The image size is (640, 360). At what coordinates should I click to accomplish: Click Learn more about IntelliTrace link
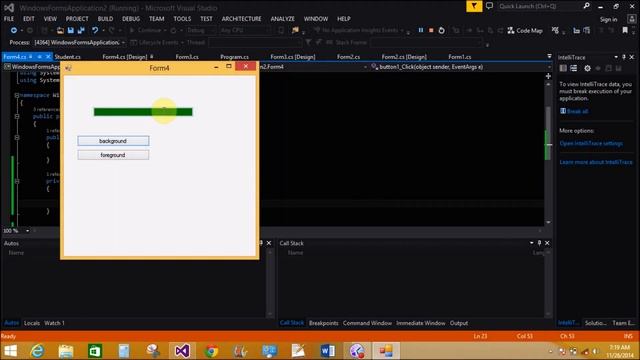[x=596, y=162]
